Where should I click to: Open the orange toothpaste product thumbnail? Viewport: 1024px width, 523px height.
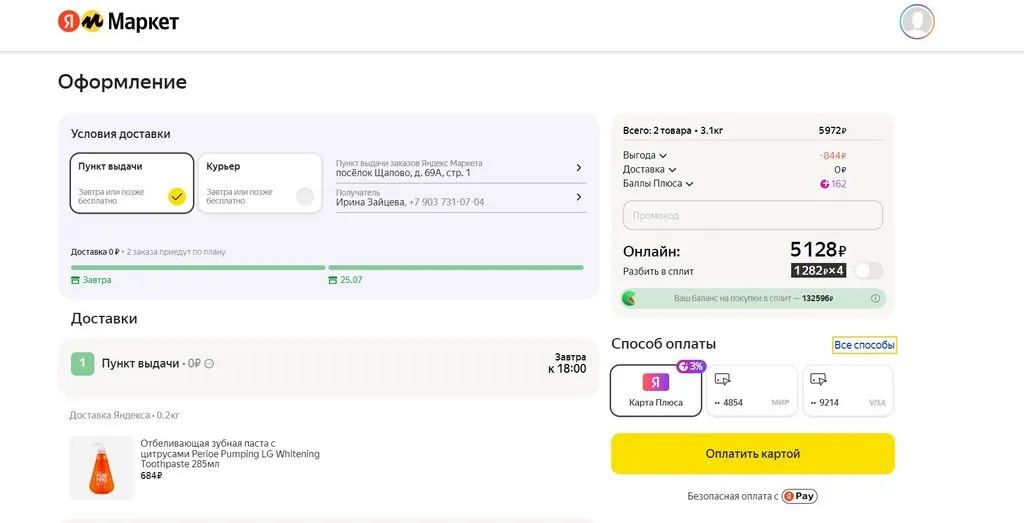pos(102,468)
